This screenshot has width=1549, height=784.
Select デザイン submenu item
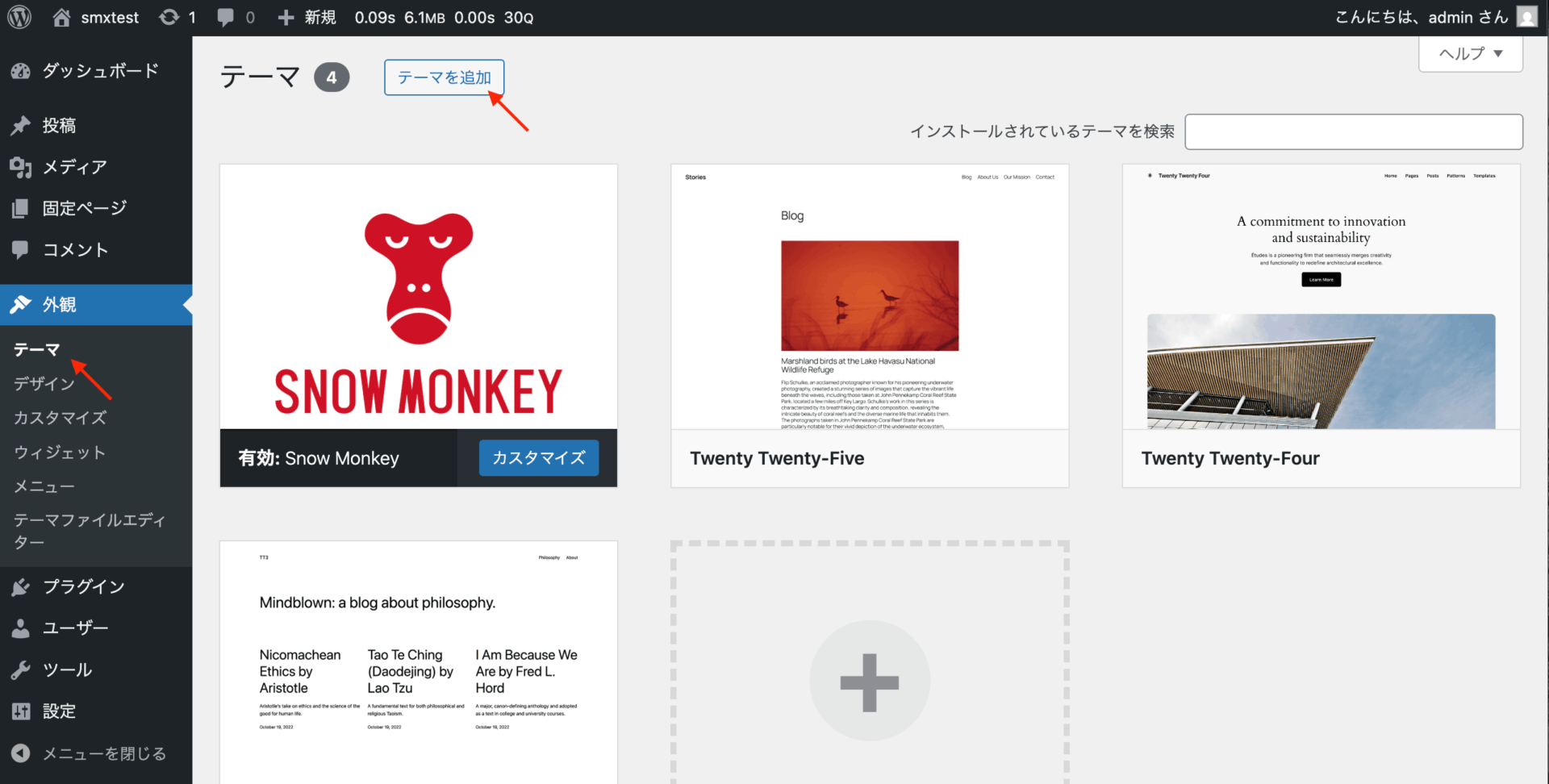click(44, 384)
